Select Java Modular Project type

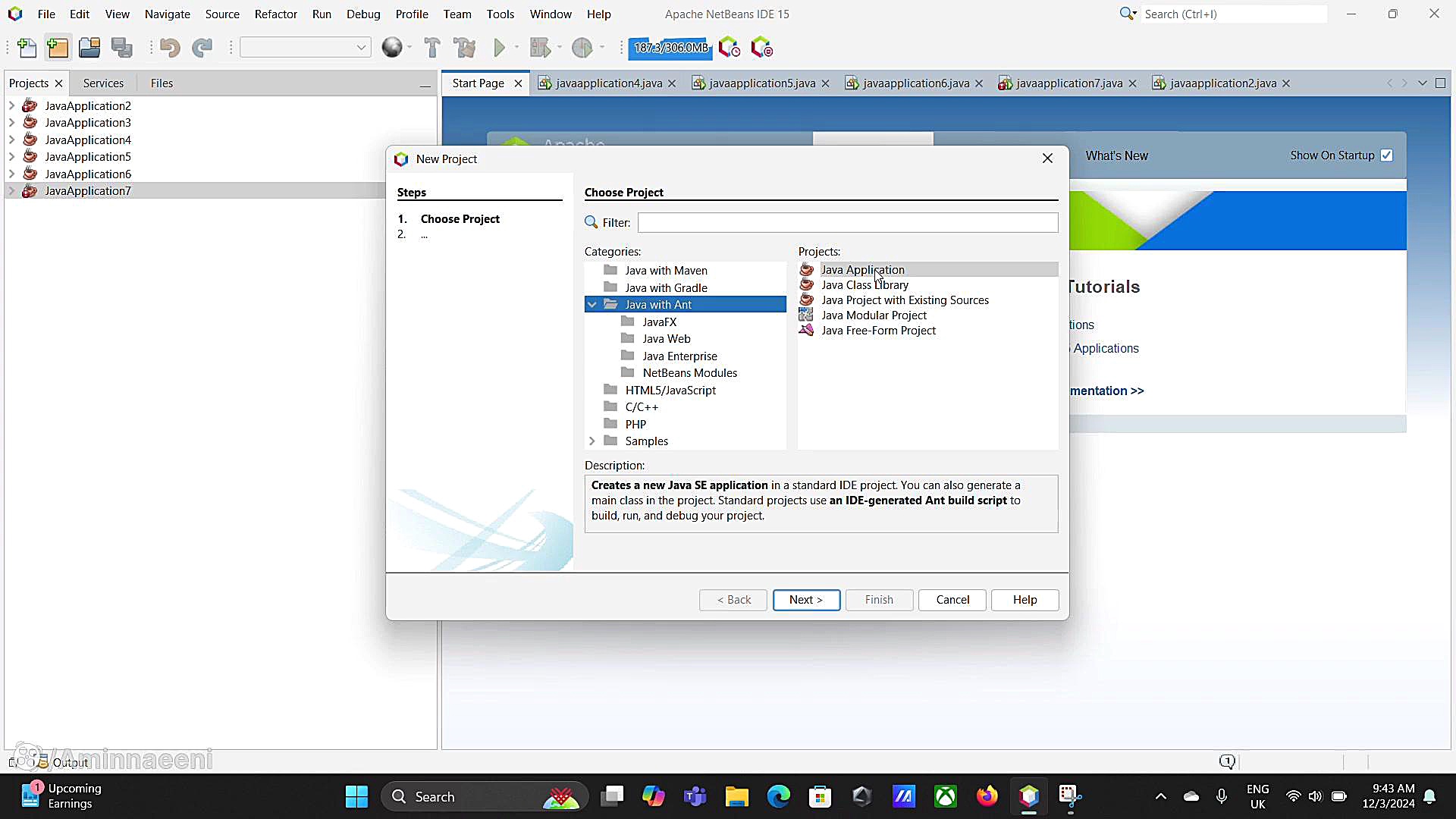click(874, 315)
